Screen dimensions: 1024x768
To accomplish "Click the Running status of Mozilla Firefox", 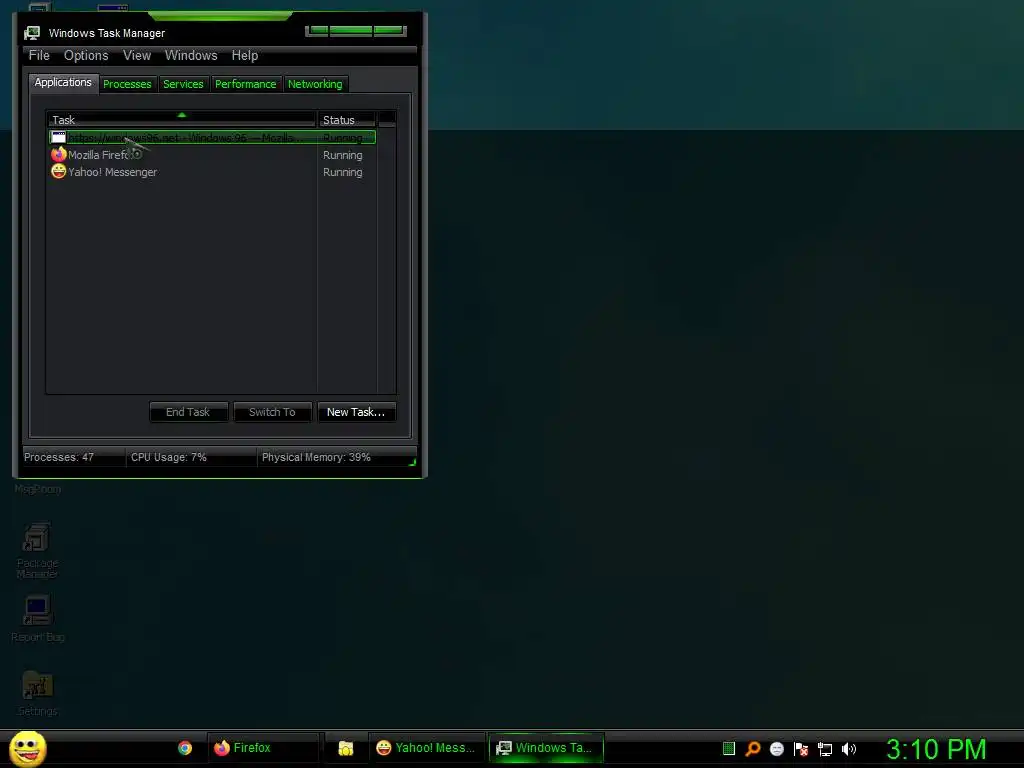I will [343, 155].
